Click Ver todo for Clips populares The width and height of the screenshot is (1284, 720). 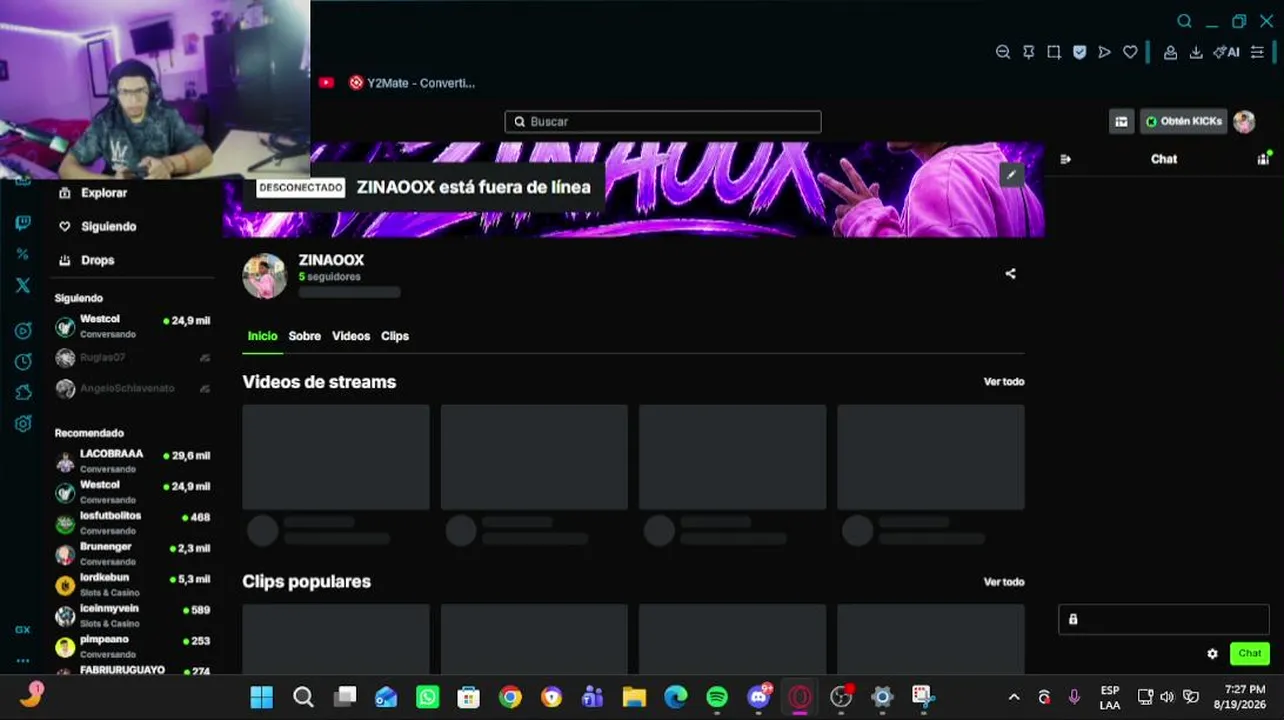tap(1004, 582)
